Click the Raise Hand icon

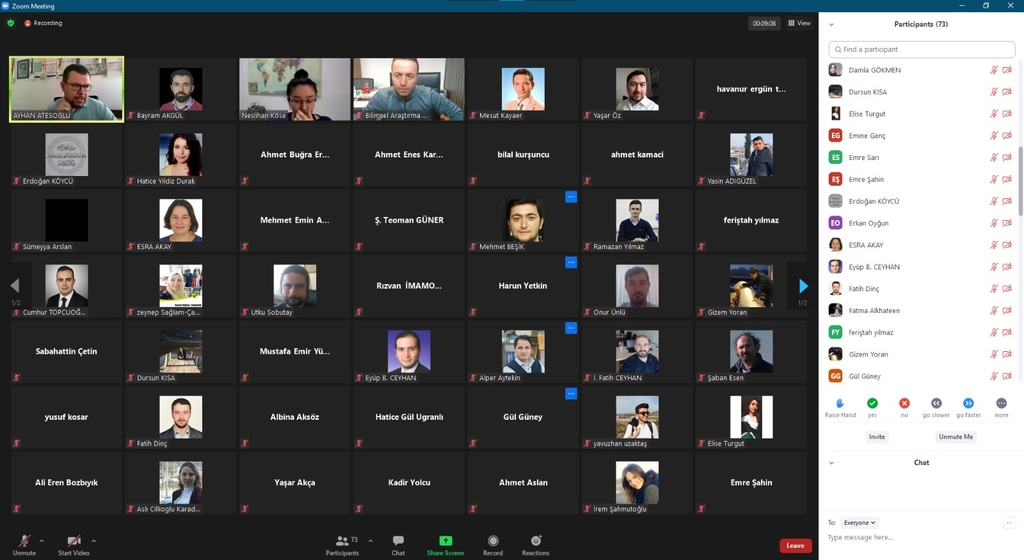tap(840, 403)
